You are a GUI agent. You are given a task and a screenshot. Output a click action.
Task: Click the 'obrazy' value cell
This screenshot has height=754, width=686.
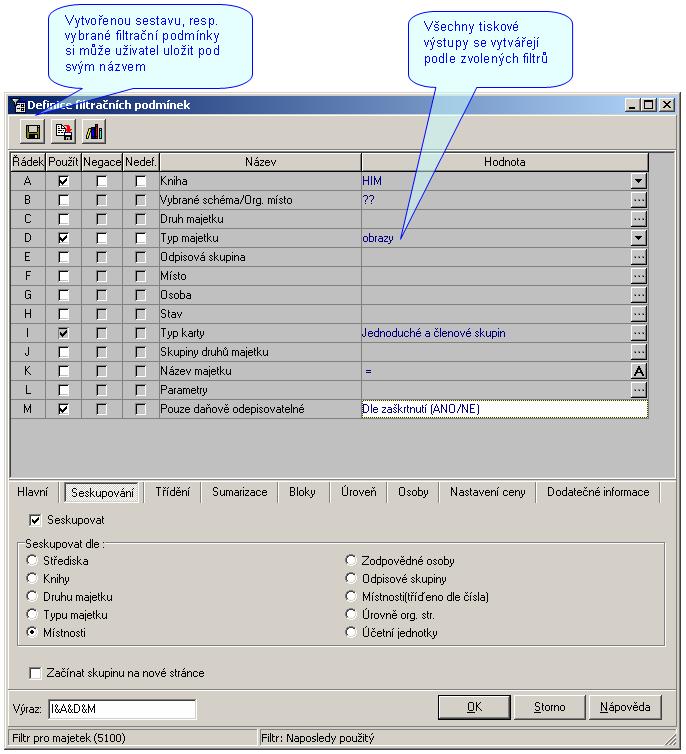496,238
